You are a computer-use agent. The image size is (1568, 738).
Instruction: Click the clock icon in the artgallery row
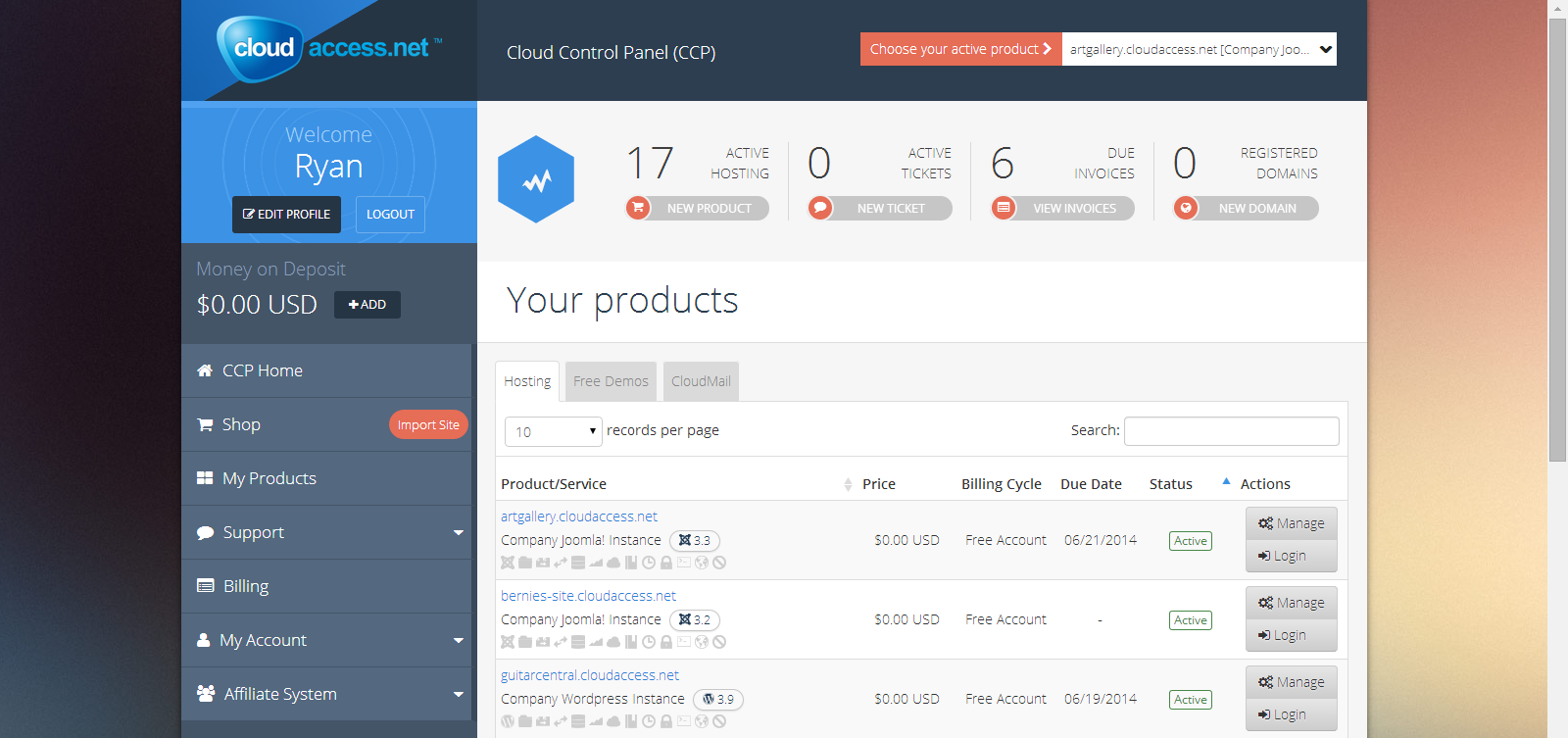coord(649,563)
